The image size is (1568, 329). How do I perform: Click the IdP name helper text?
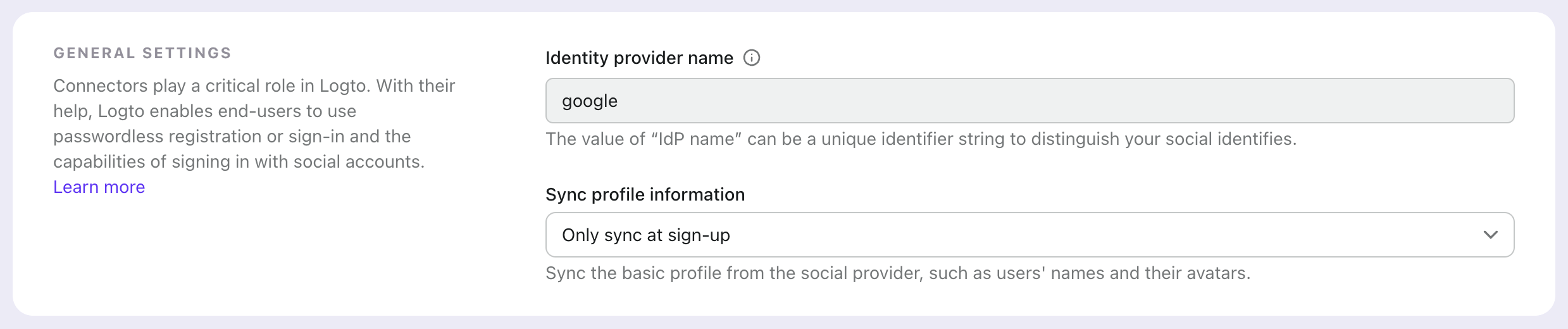point(921,139)
